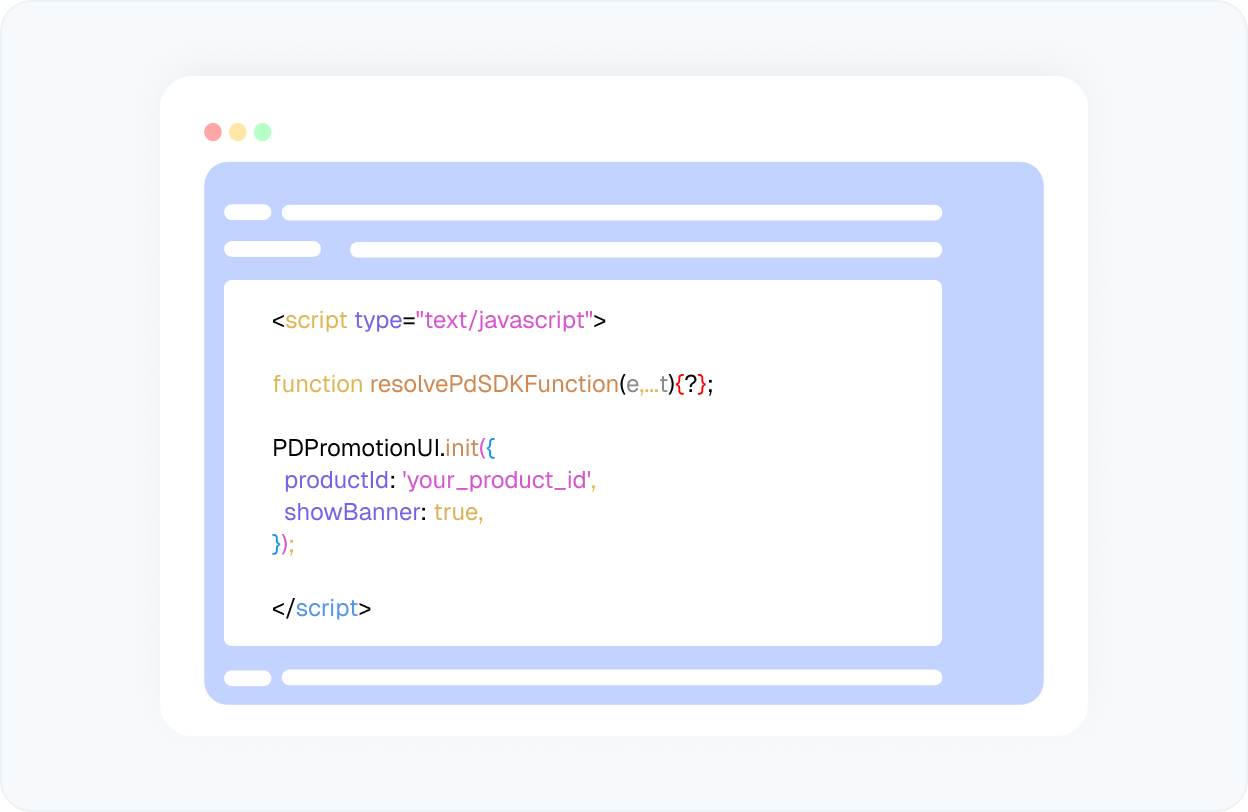Click the closing brace and parenthesis line

coord(281,544)
